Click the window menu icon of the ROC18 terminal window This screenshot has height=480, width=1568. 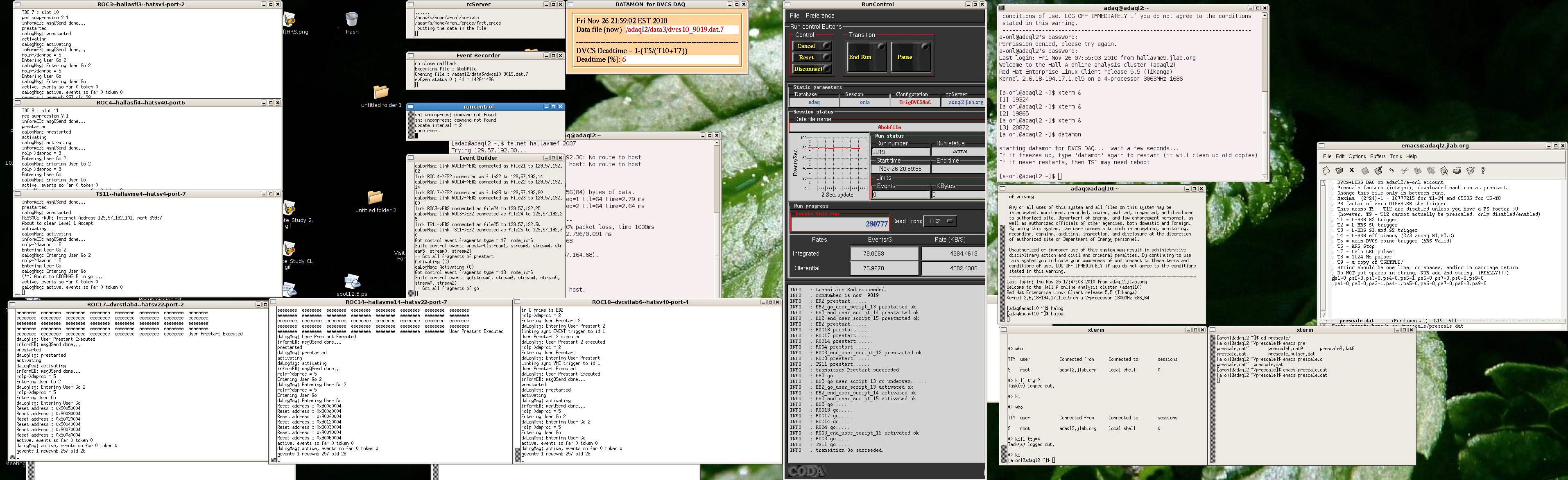517,302
